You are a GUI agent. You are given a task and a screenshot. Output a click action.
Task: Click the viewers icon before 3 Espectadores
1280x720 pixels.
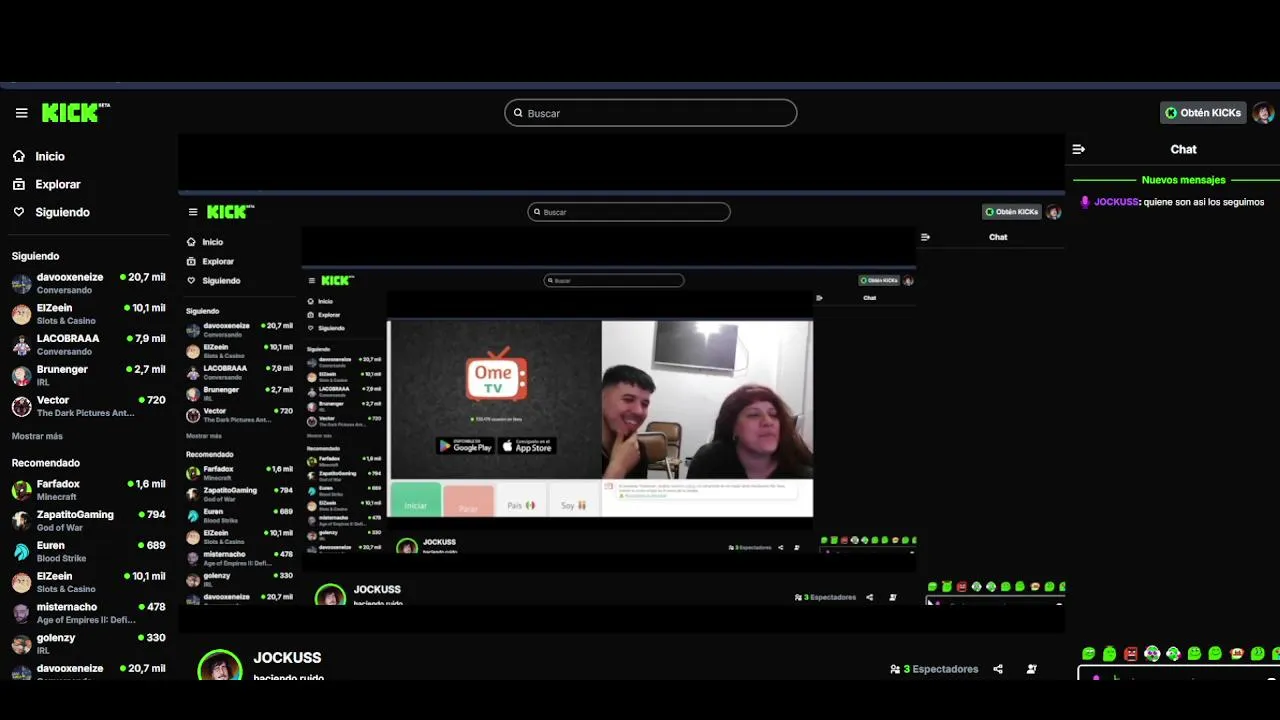(895, 669)
